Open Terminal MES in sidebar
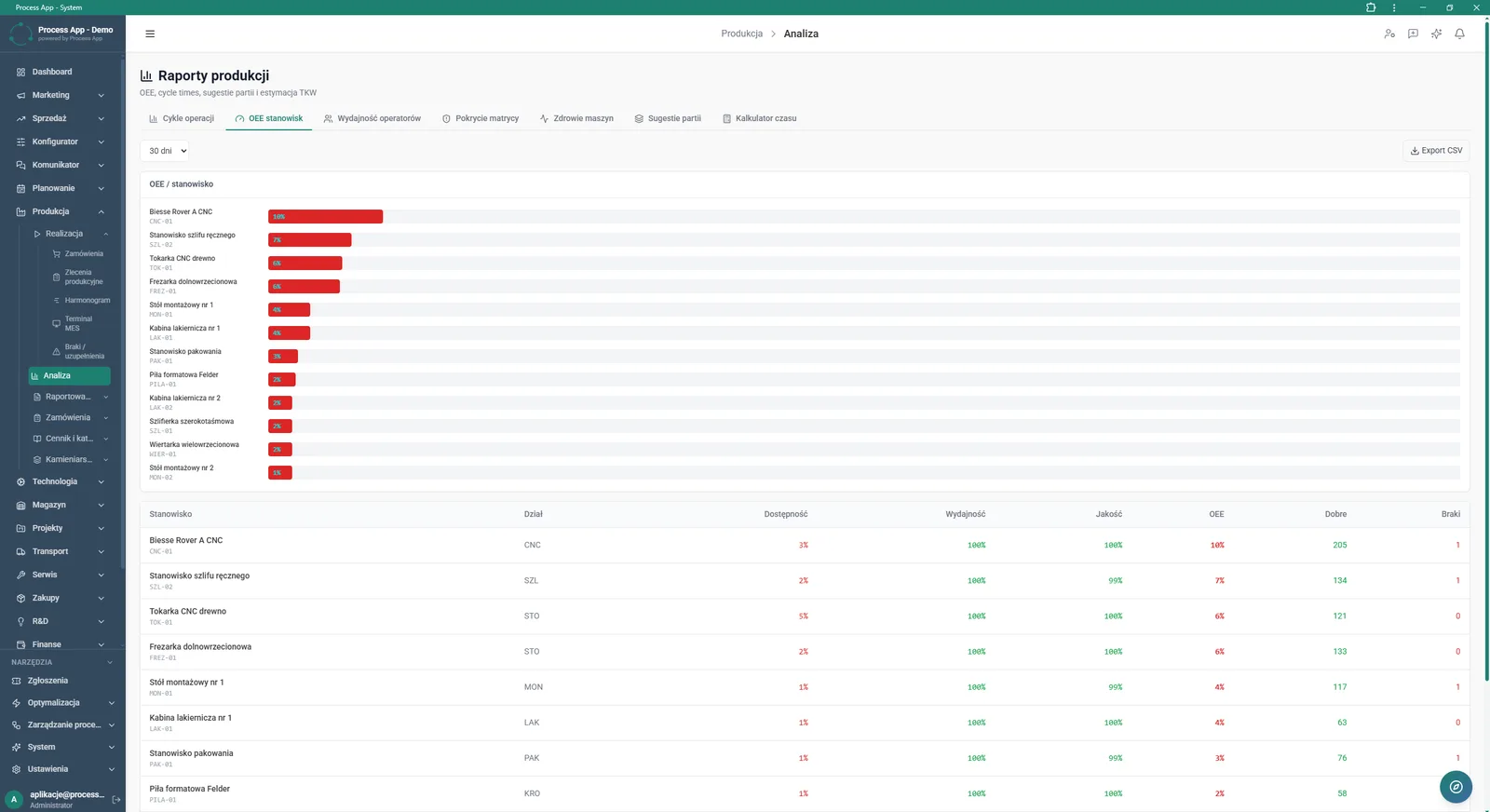The width and height of the screenshot is (1490, 812). pyautogui.click(x=81, y=323)
